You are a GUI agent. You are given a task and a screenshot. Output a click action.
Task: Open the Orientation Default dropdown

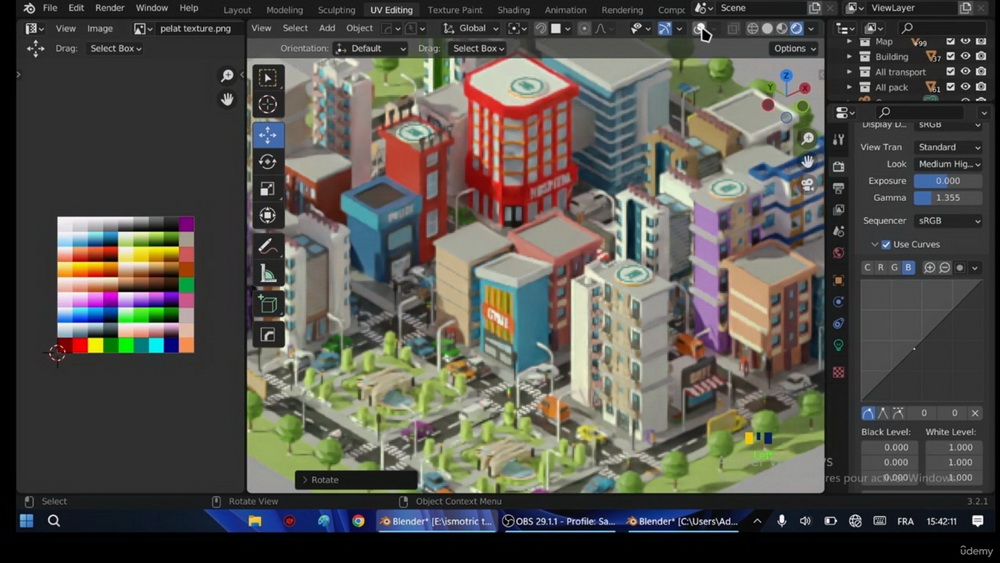[371, 48]
